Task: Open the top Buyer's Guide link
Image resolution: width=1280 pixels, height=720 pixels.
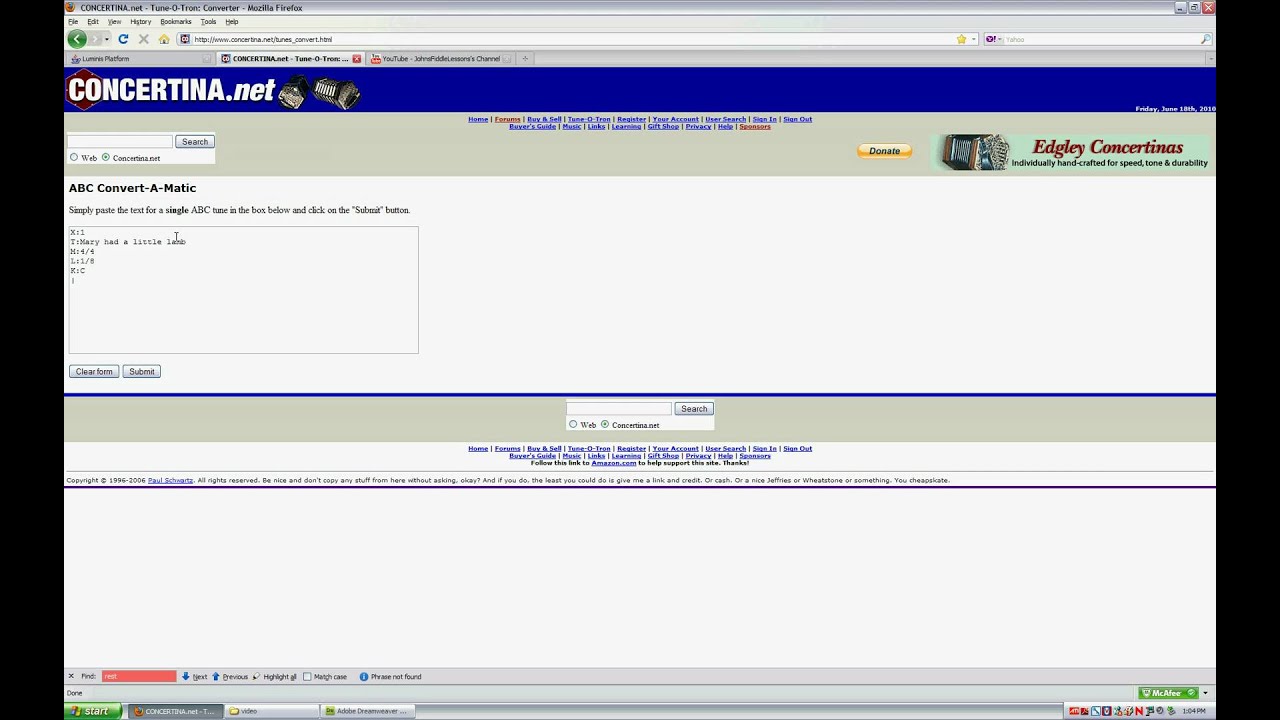Action: click(532, 126)
